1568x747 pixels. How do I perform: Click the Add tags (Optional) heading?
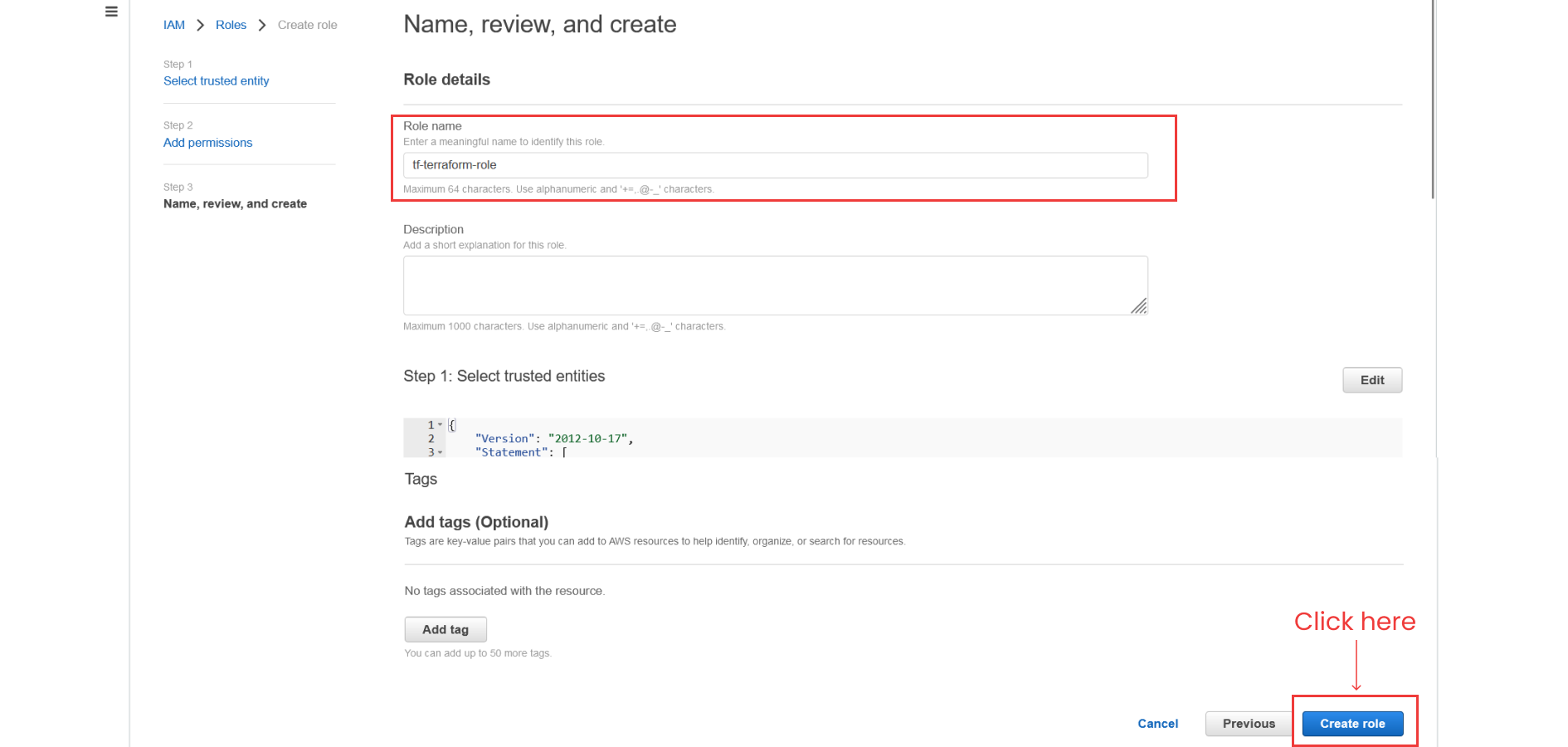[x=476, y=522]
